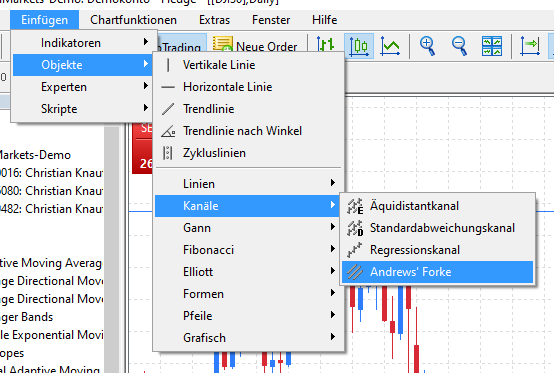Open the Einfügen menu
Screen dimensions: 554x373
pyautogui.click(x=45, y=20)
